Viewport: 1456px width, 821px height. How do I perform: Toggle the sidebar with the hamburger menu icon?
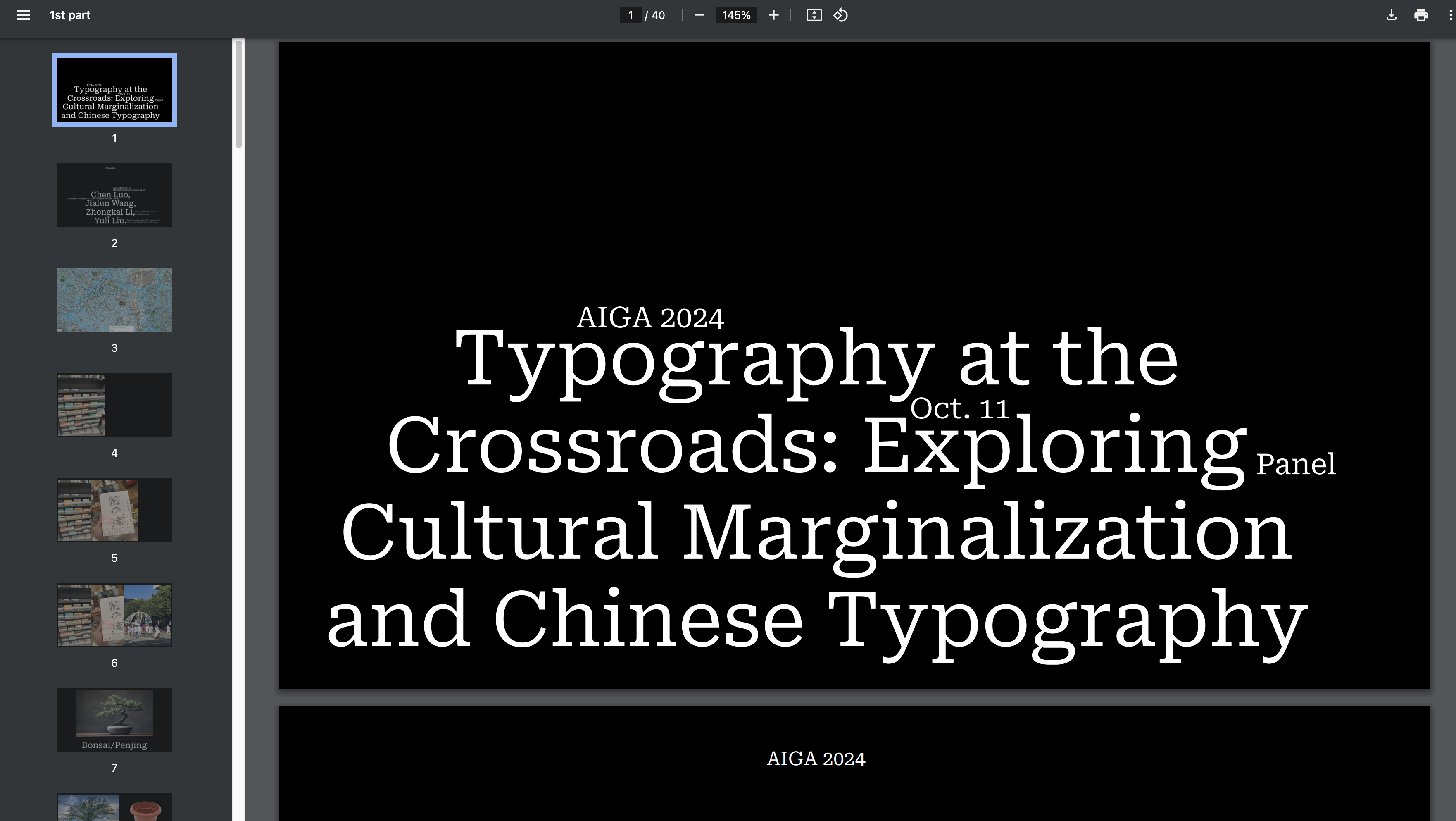23,15
